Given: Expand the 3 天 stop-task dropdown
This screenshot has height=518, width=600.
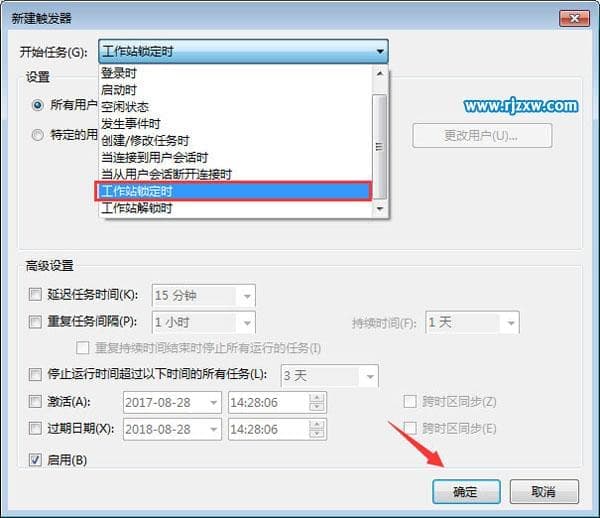Looking at the screenshot, I should tap(370, 376).
